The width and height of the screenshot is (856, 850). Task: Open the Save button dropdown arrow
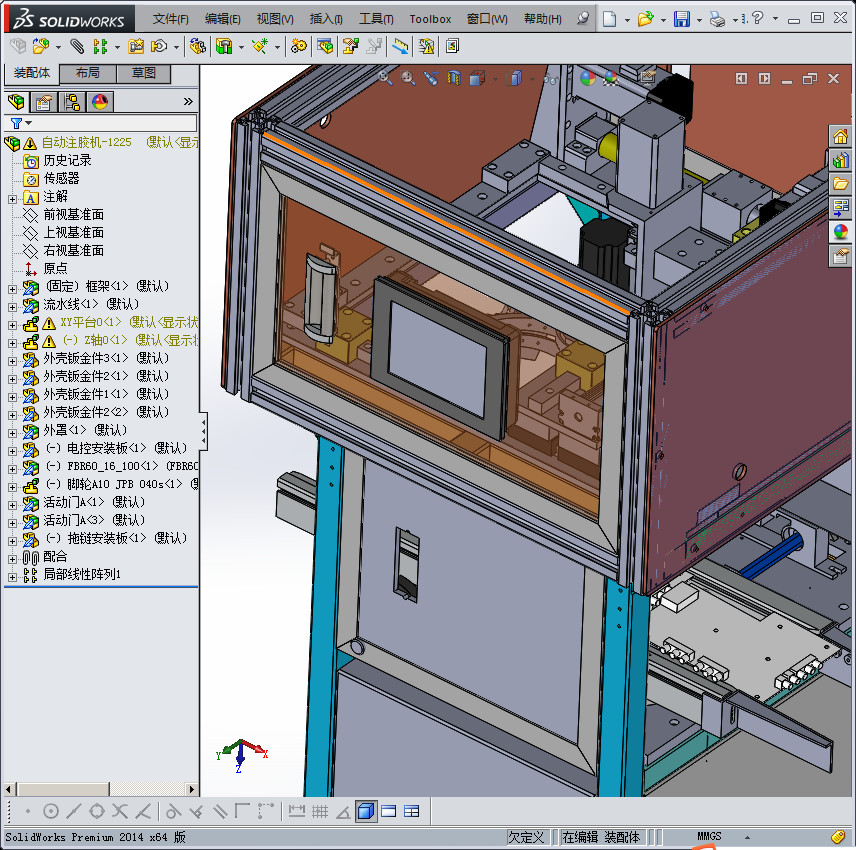[699, 20]
